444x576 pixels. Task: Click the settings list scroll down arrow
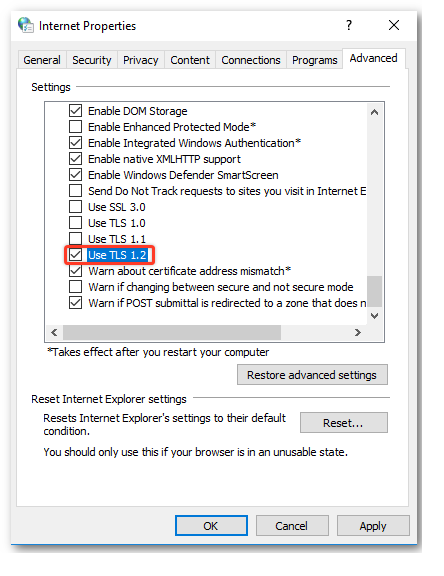(375, 316)
